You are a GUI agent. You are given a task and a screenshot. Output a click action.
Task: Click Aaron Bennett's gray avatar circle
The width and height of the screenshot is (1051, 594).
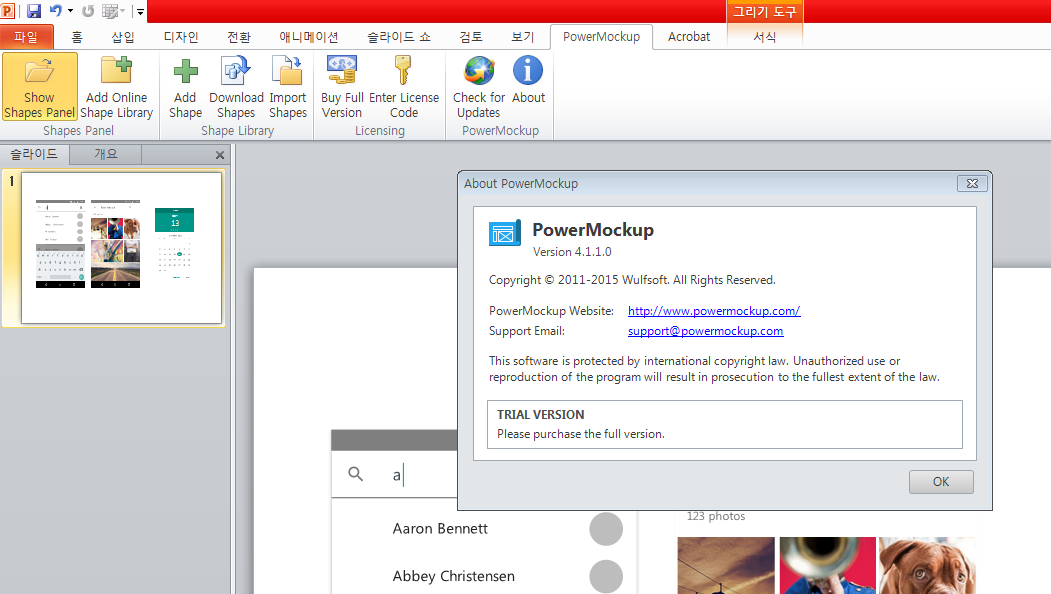coord(606,529)
